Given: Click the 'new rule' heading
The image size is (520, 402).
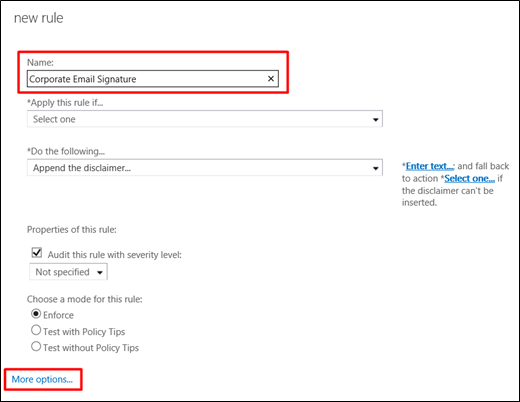Looking at the screenshot, I should pyautogui.click(x=38, y=18).
